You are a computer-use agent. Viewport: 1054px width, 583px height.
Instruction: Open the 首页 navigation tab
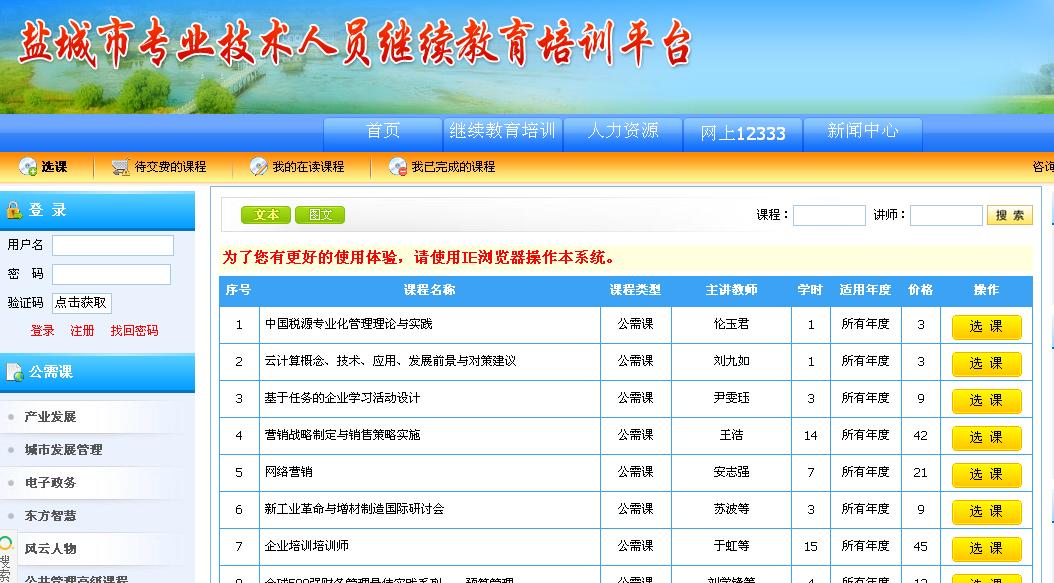383,132
